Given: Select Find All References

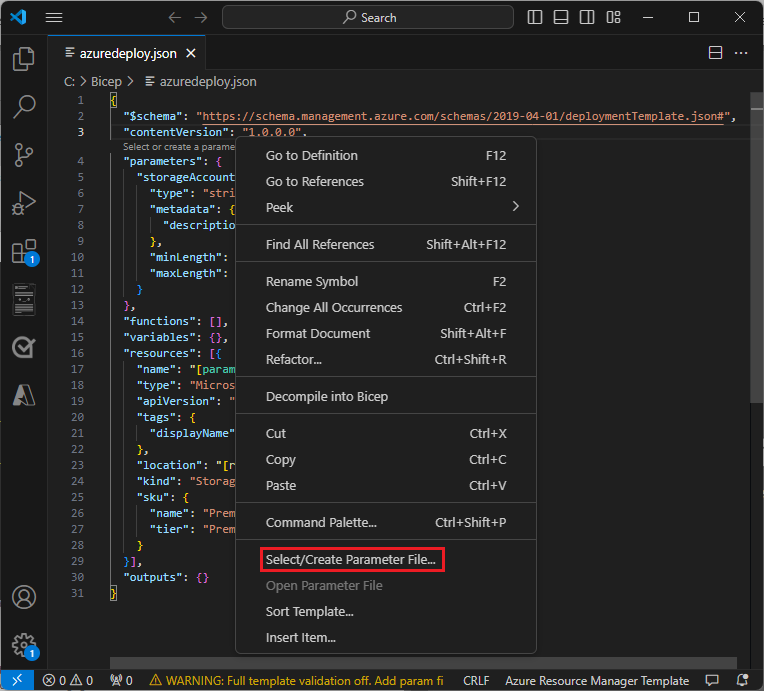Looking at the screenshot, I should tap(386, 244).
